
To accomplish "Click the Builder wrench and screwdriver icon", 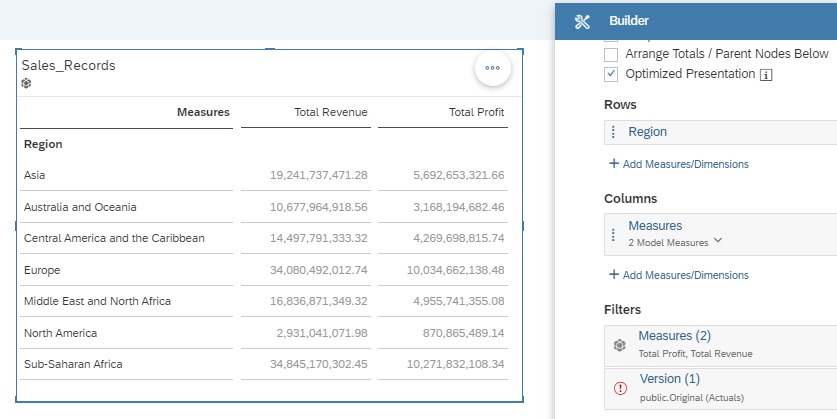I will pos(582,21).
